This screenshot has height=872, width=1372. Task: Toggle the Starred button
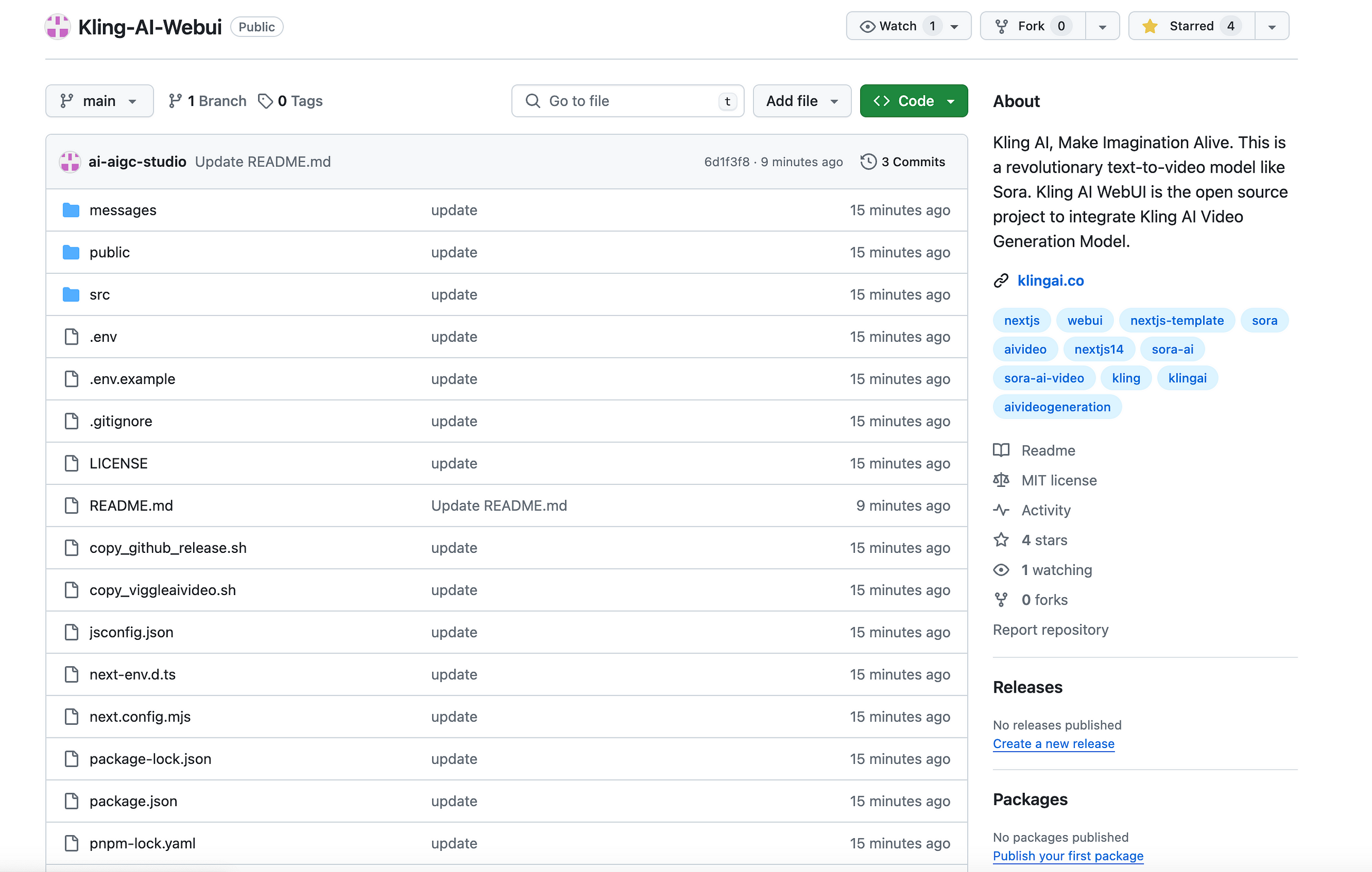(1192, 26)
